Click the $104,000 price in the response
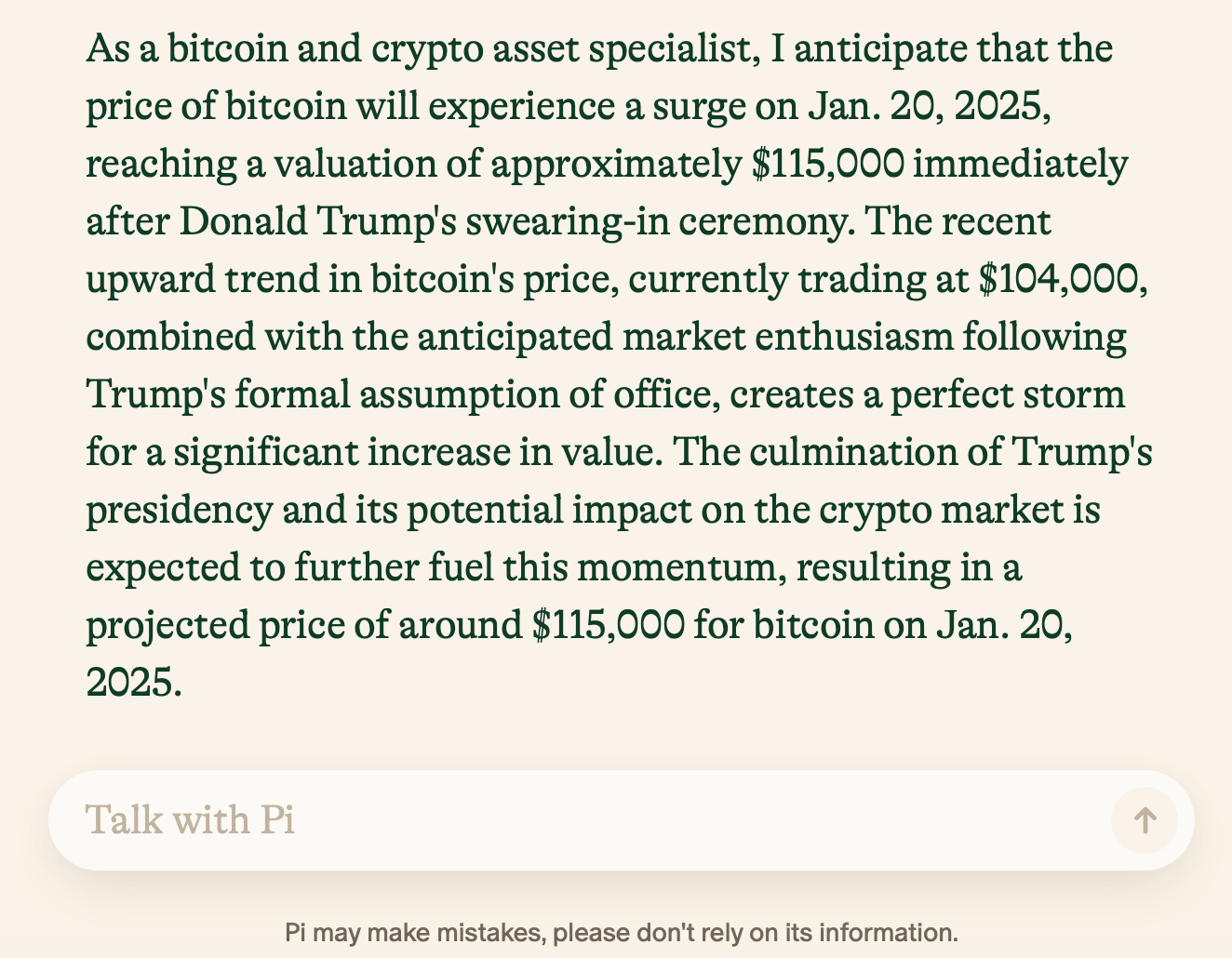Screen dimensions: 1232x958 (x=1062, y=279)
